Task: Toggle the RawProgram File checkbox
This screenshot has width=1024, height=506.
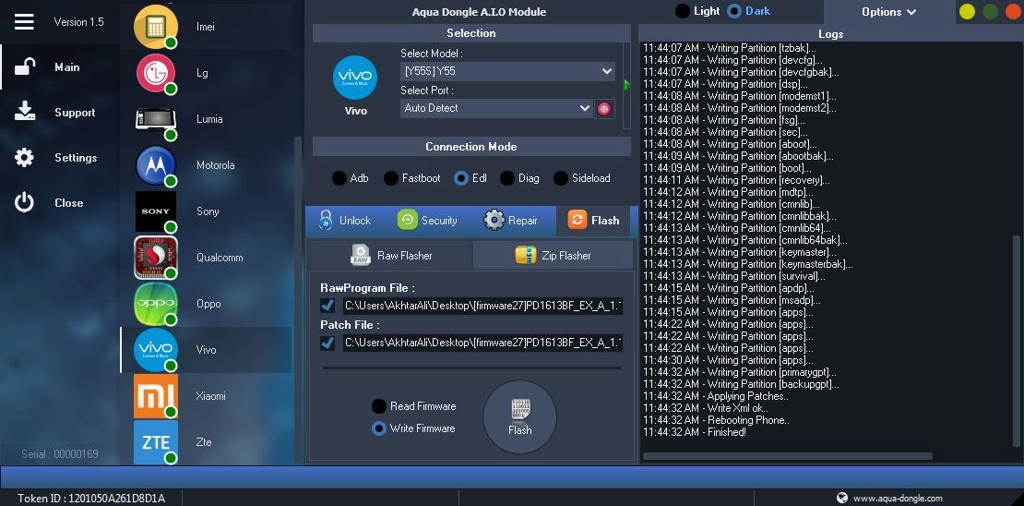Action: click(x=328, y=306)
